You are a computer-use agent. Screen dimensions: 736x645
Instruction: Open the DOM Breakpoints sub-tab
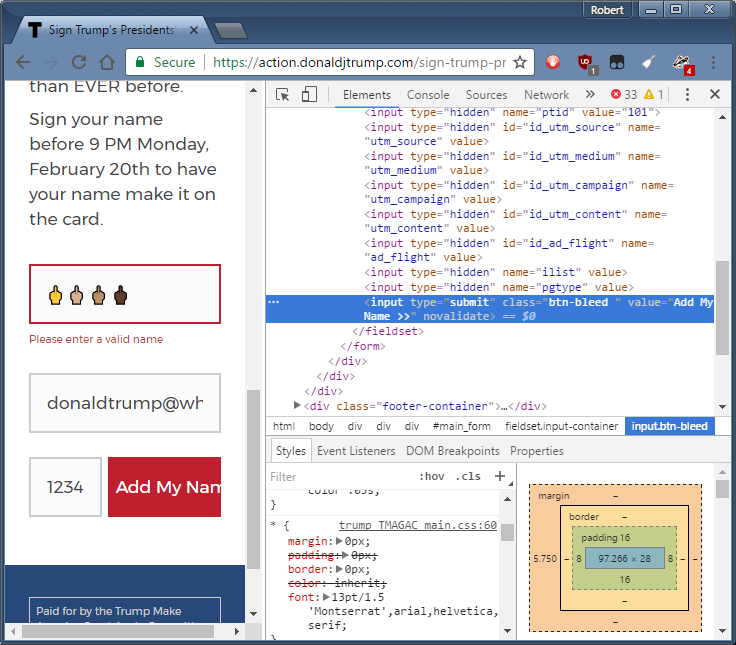[452, 451]
